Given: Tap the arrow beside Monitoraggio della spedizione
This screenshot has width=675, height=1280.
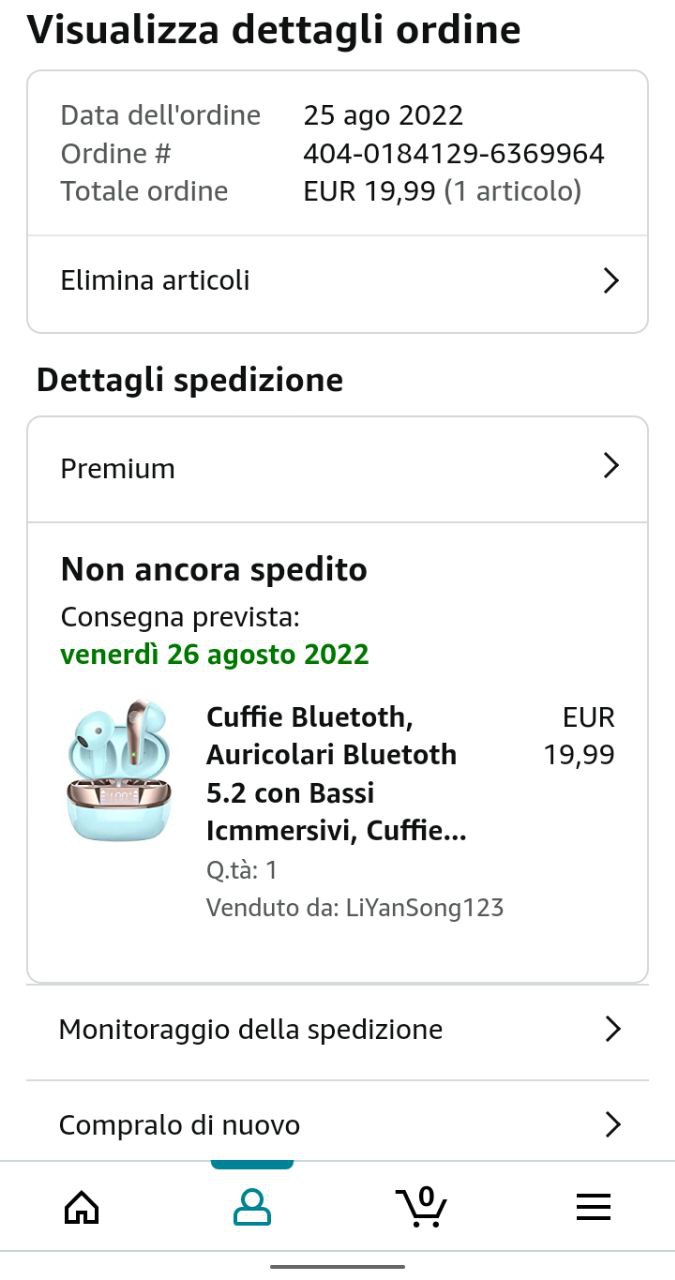Looking at the screenshot, I should point(613,1029).
